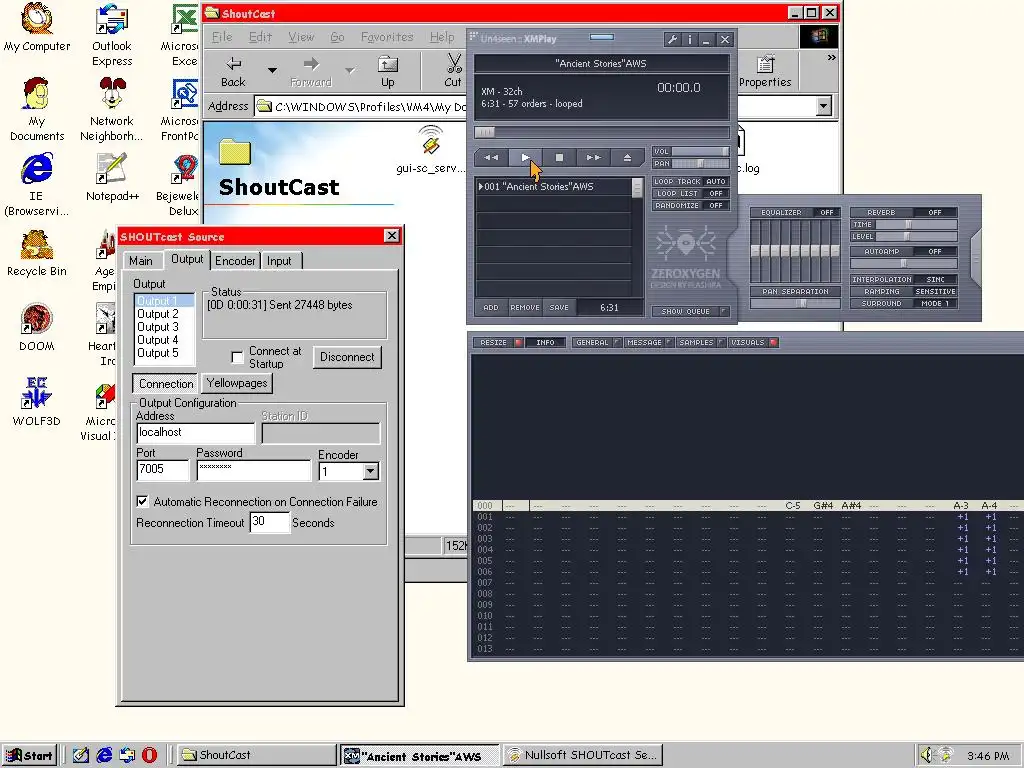The height and width of the screenshot is (768, 1024).
Task: Skip to next track in XMPlay
Action: (x=593, y=157)
